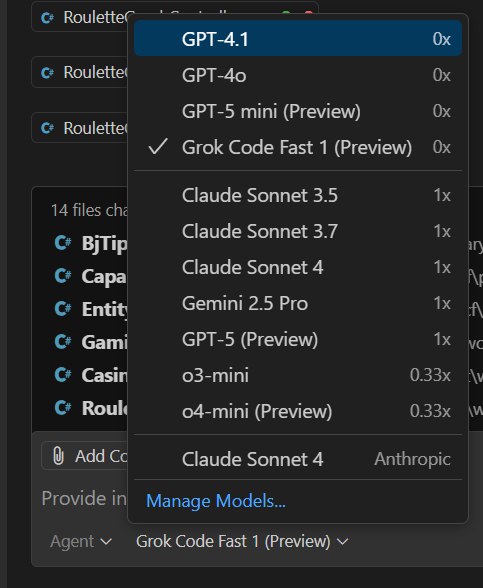The width and height of the screenshot is (483, 588).
Task: Select checked Grok Code Fast 1 entry
Action: (298, 147)
